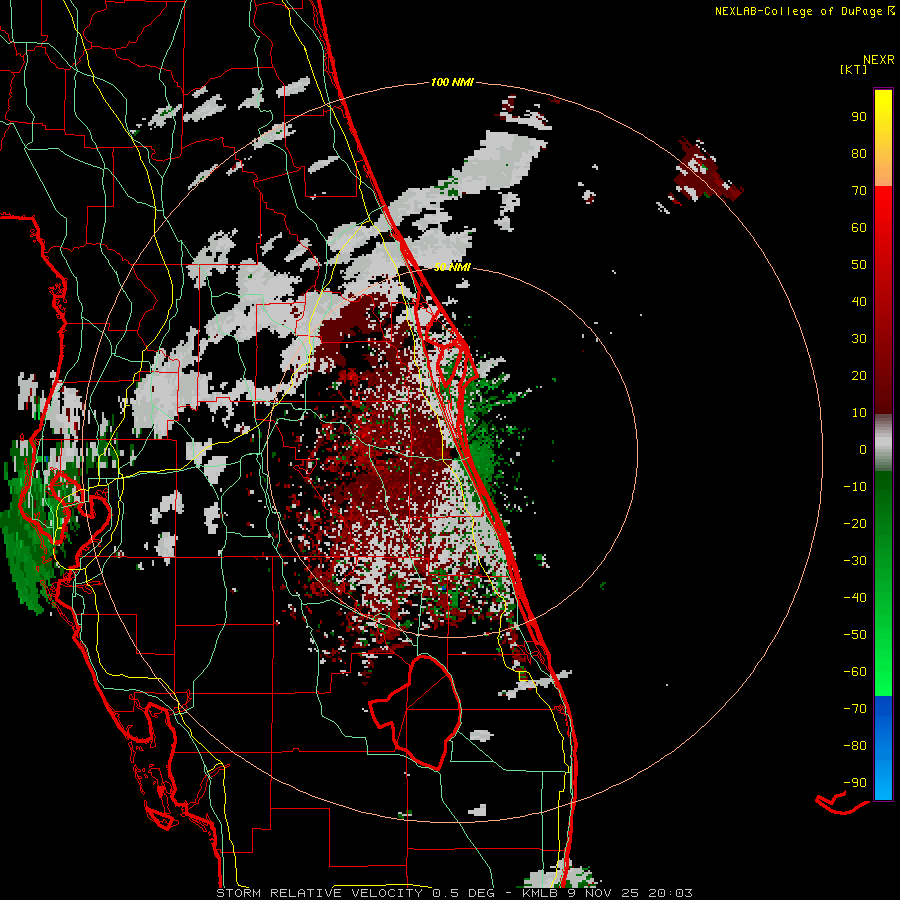
Task: Click the -20 scale value
Action: [x=855, y=524]
